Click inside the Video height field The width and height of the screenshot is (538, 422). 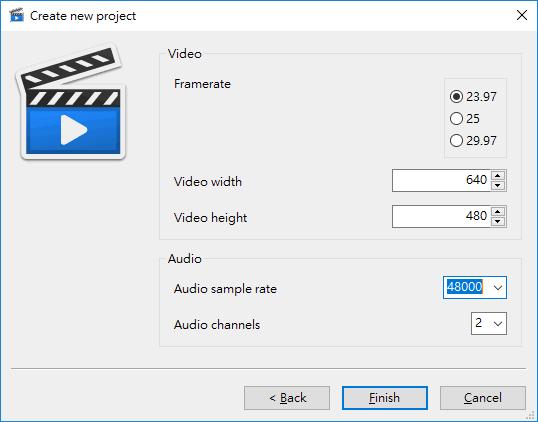point(442,216)
